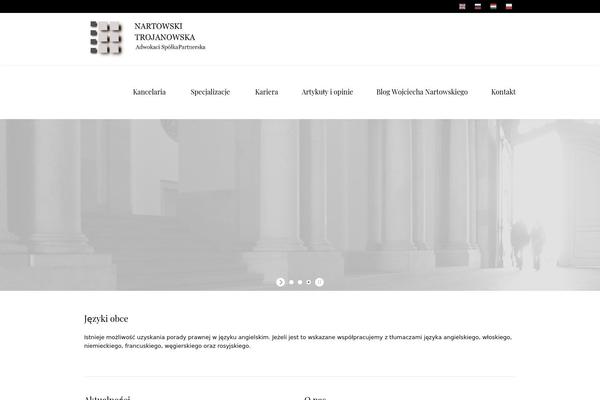The width and height of the screenshot is (600, 400).
Task: Open Artykuły i opinie section
Action: coord(327,92)
